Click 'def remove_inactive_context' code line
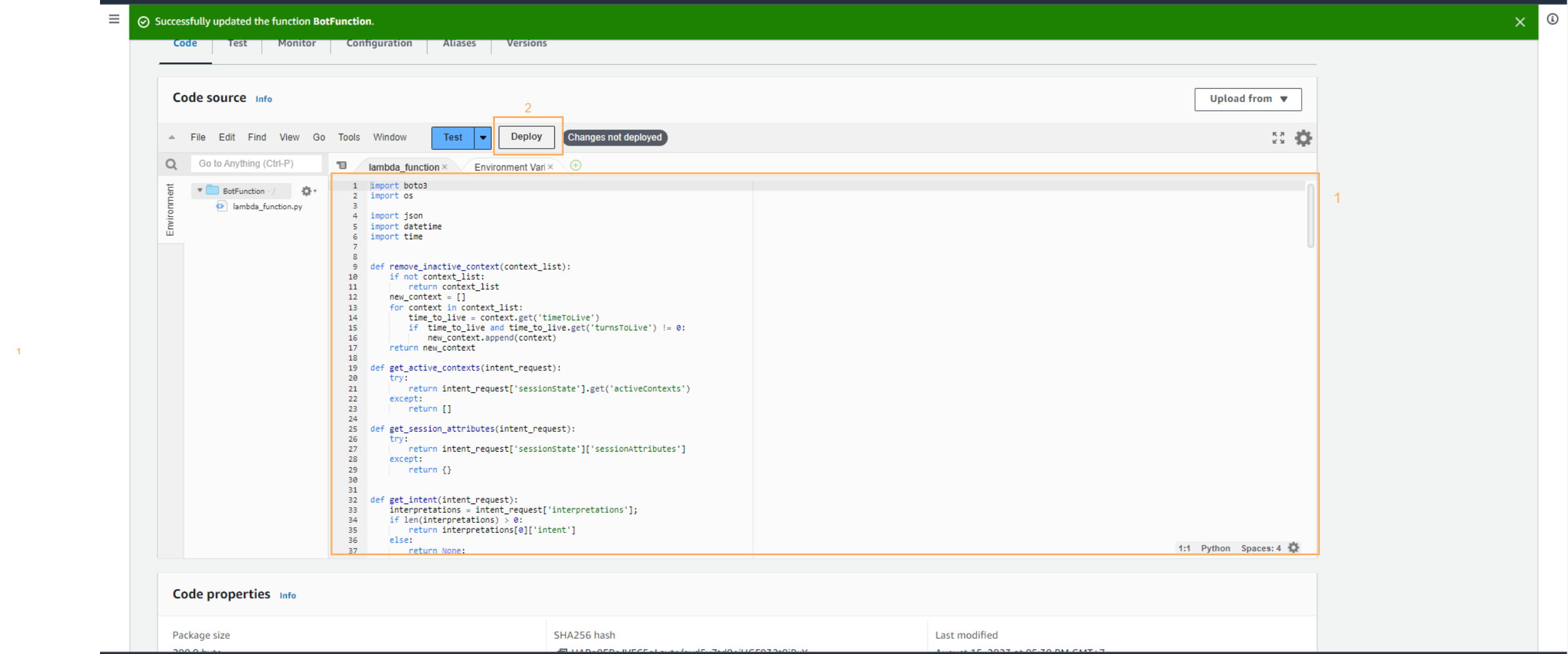The image size is (1568, 654). (470, 267)
